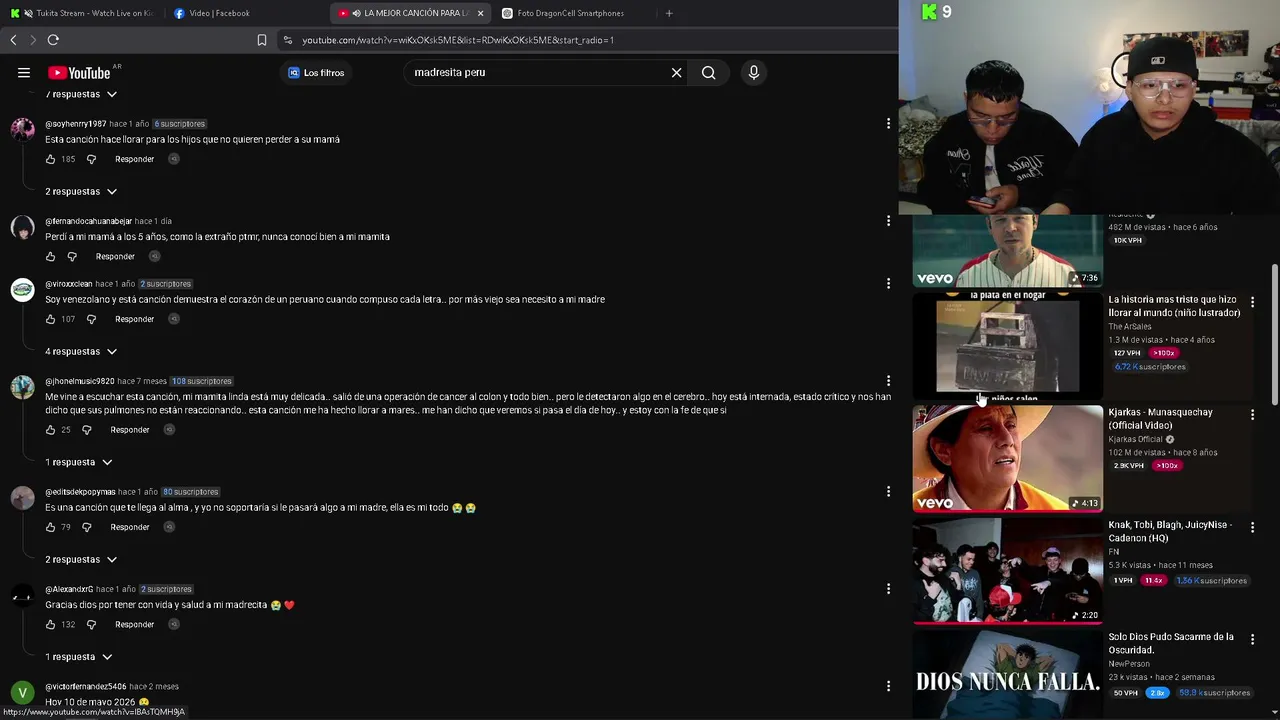Open options menu for @jhonelmusic9820's comment

tap(888, 380)
